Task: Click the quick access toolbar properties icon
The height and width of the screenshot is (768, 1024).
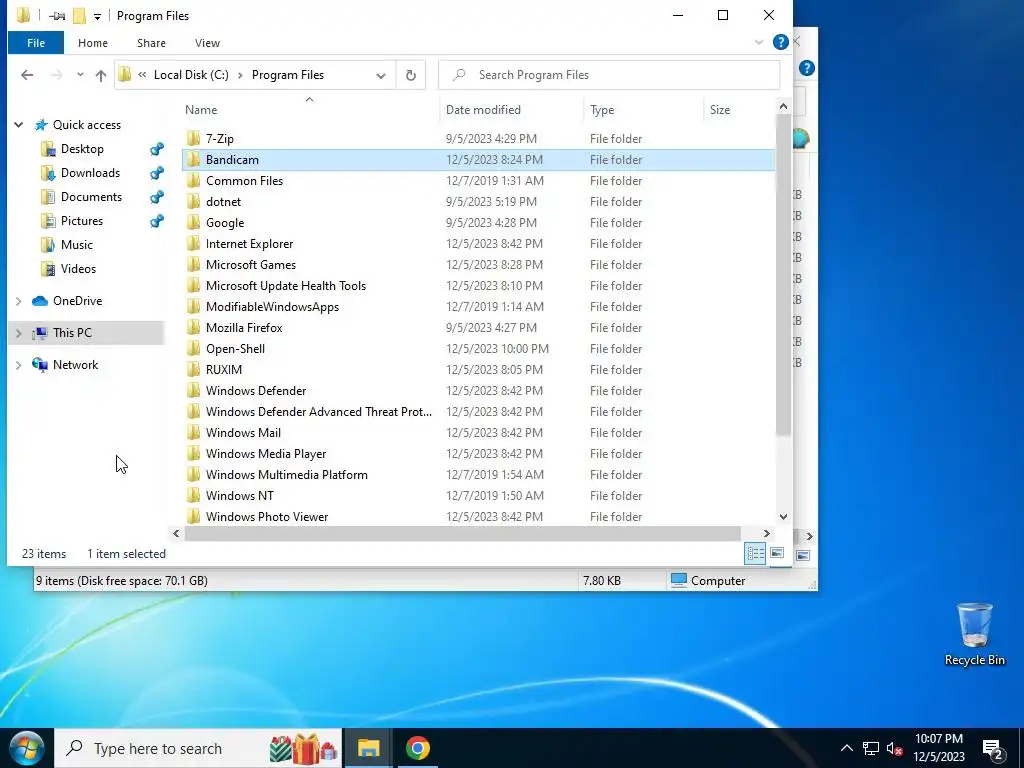Action: 57,16
